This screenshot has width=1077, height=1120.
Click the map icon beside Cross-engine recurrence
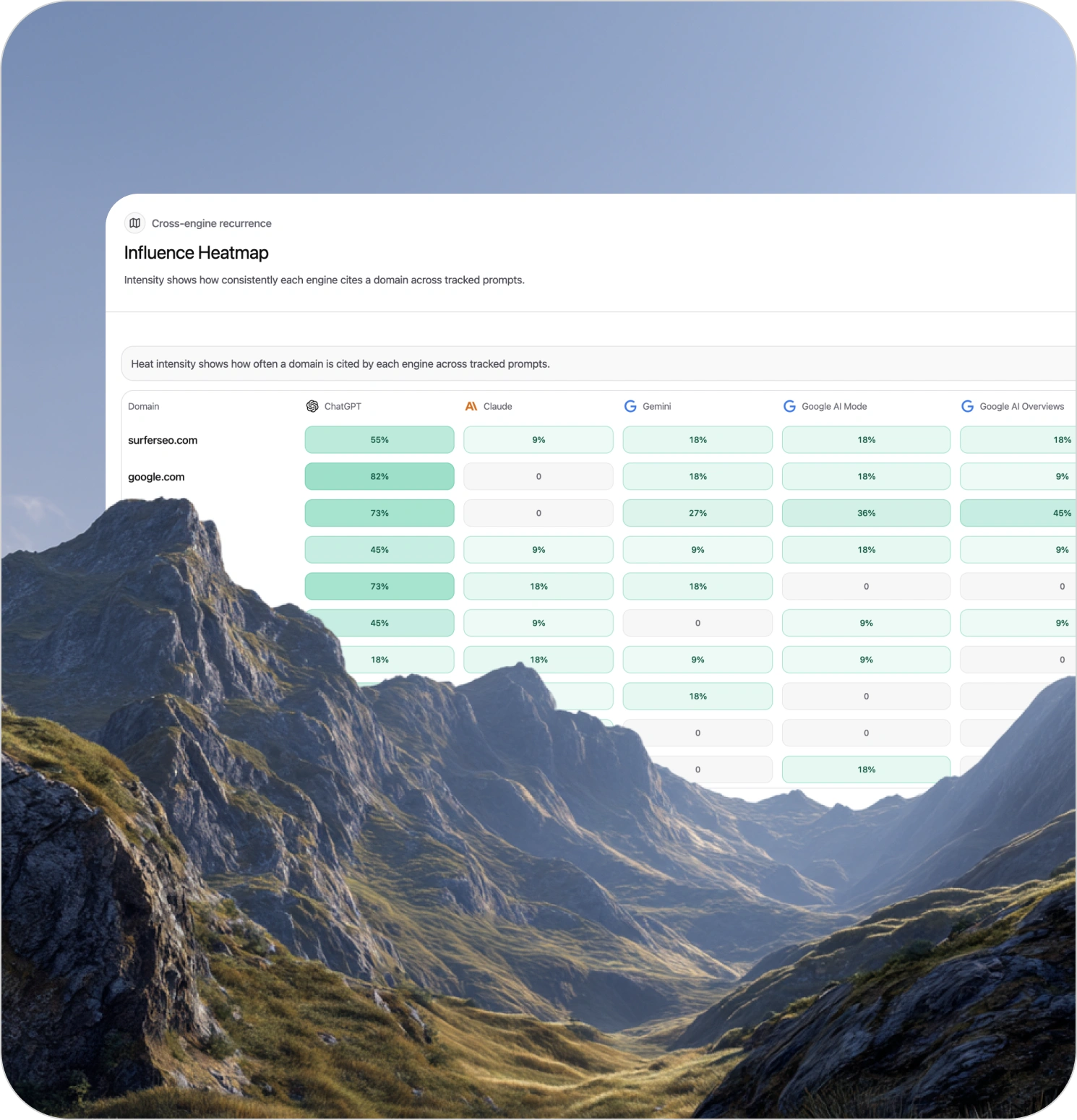(x=134, y=223)
